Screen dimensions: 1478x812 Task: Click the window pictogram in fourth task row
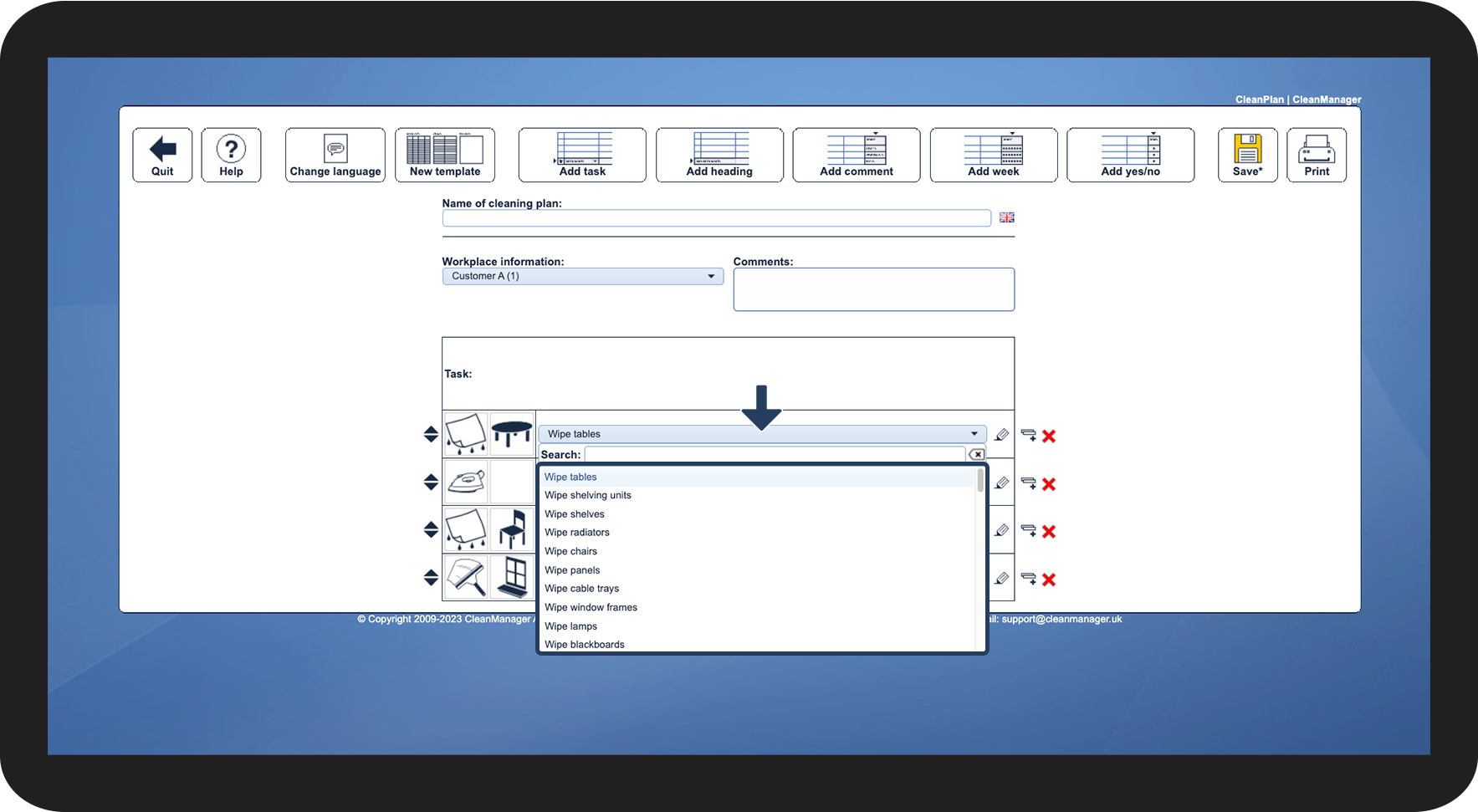tap(512, 577)
